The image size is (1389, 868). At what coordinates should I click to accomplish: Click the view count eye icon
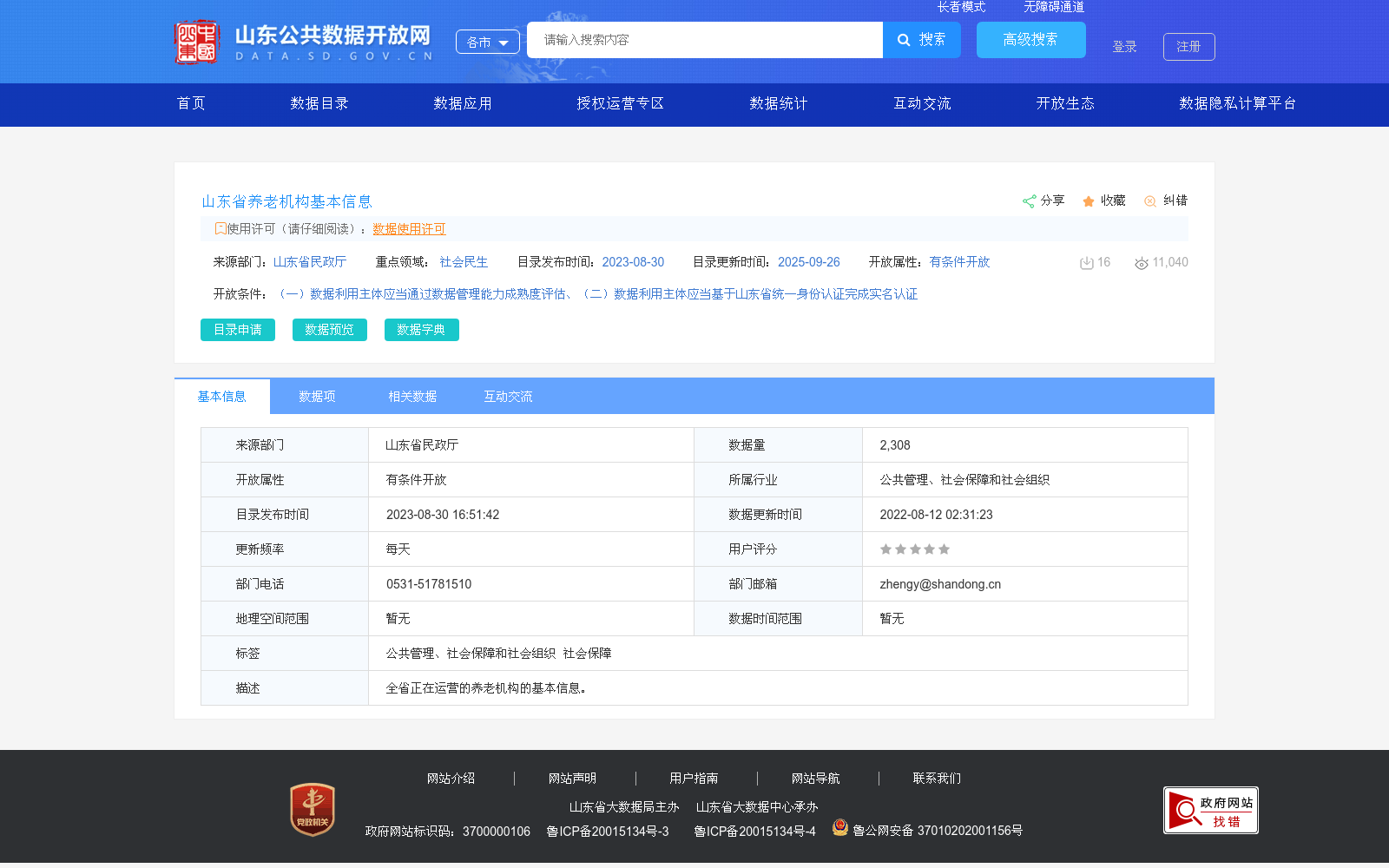click(x=1142, y=263)
